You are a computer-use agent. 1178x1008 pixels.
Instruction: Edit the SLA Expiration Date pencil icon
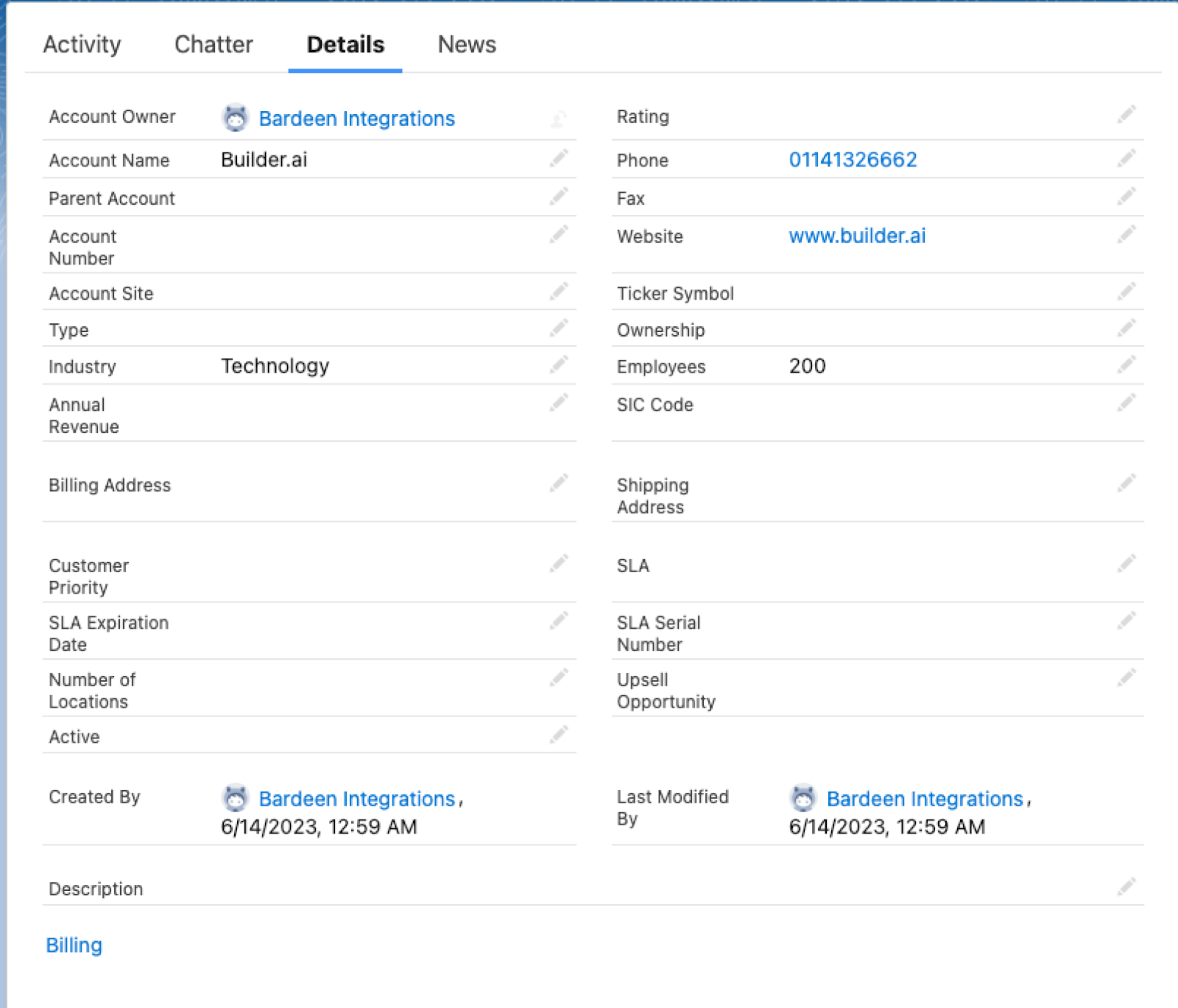[559, 621]
